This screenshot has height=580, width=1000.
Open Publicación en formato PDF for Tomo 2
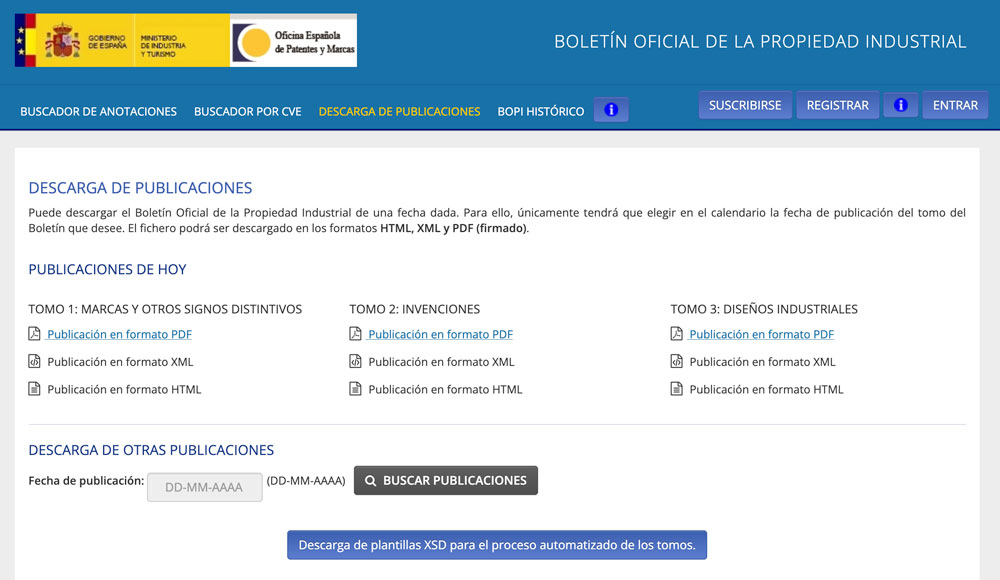point(440,334)
